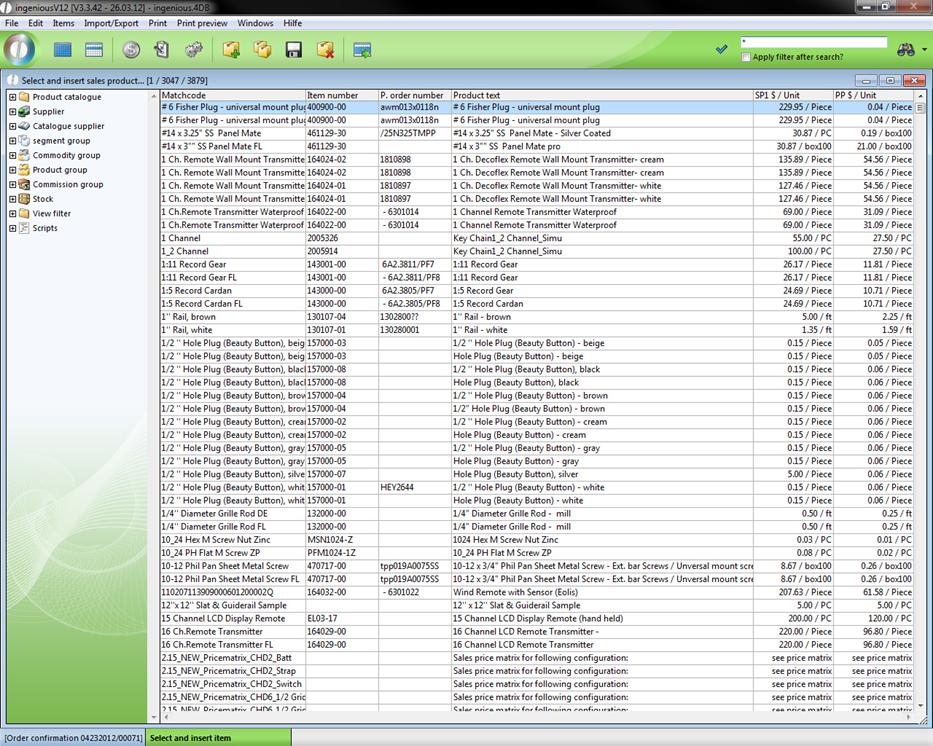Open the Print preview menu

click(202, 22)
